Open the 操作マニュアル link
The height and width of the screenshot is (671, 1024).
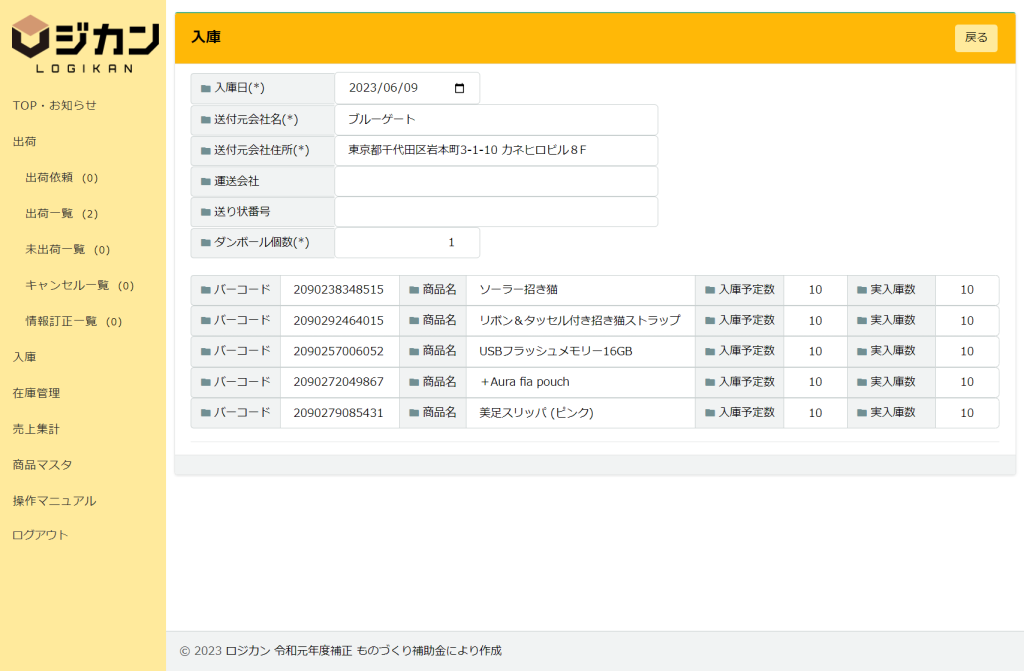tap(54, 501)
